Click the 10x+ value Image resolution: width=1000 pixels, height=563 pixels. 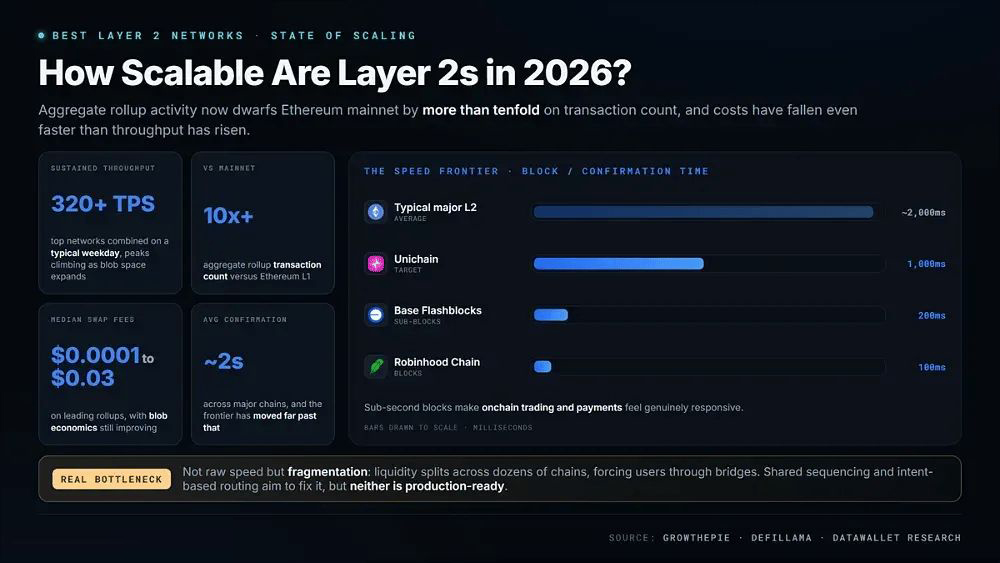point(228,216)
